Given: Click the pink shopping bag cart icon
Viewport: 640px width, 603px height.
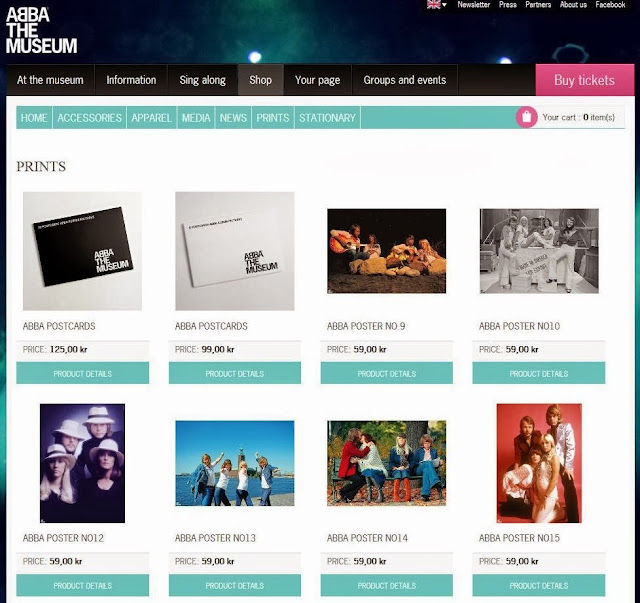Looking at the screenshot, I should [x=527, y=117].
